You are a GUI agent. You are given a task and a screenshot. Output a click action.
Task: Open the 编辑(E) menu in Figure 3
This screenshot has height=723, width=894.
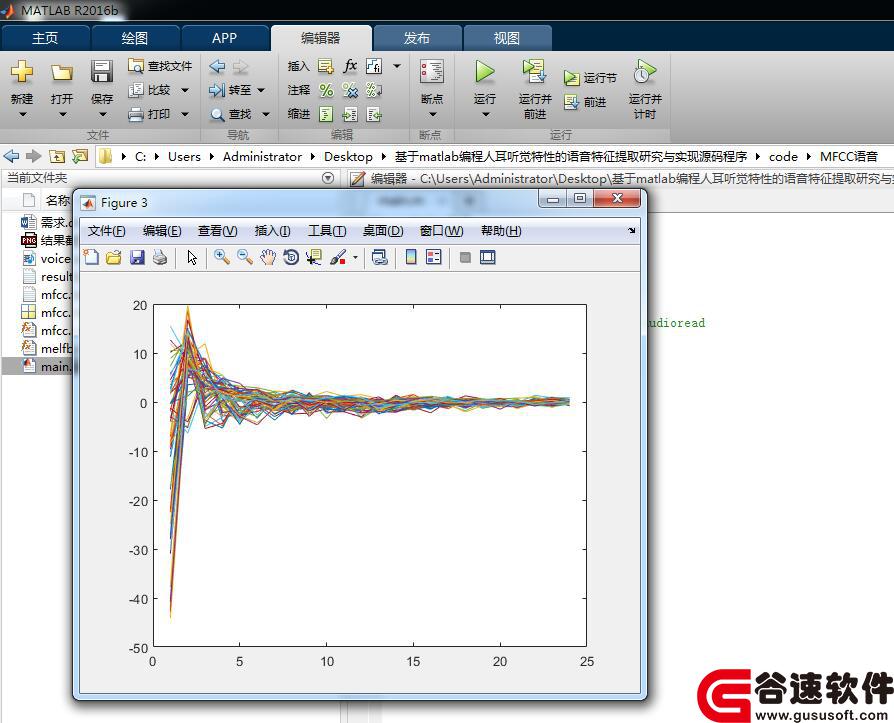(162, 230)
